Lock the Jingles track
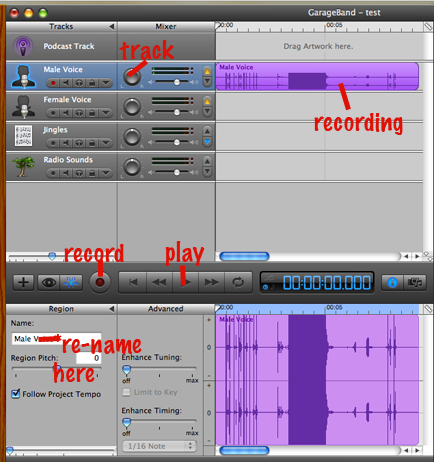The image size is (434, 462). [92, 143]
